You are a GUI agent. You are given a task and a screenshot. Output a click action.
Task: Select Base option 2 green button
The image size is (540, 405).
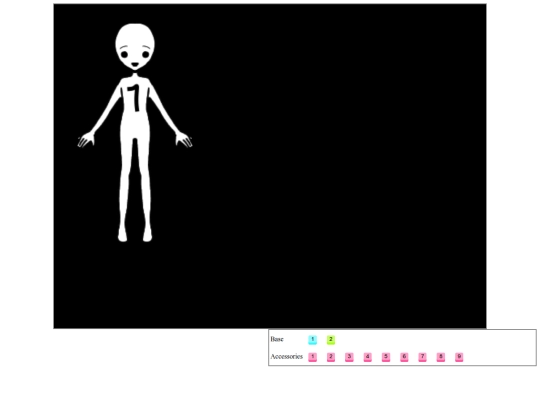point(331,340)
